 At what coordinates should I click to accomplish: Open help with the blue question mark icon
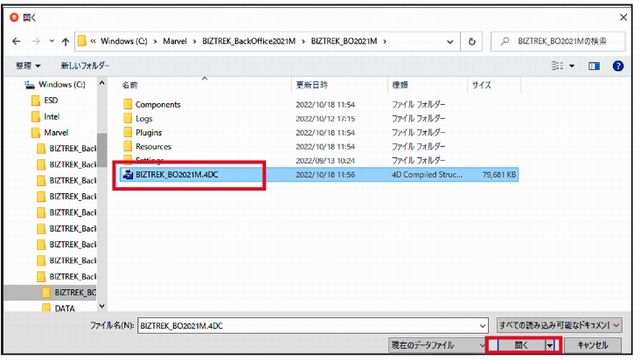(618, 66)
